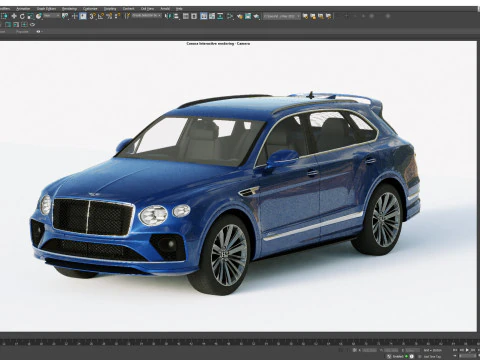Viewport: 480px width, 360px height.
Task: Click the X coordinate field
Action: [369, 350]
